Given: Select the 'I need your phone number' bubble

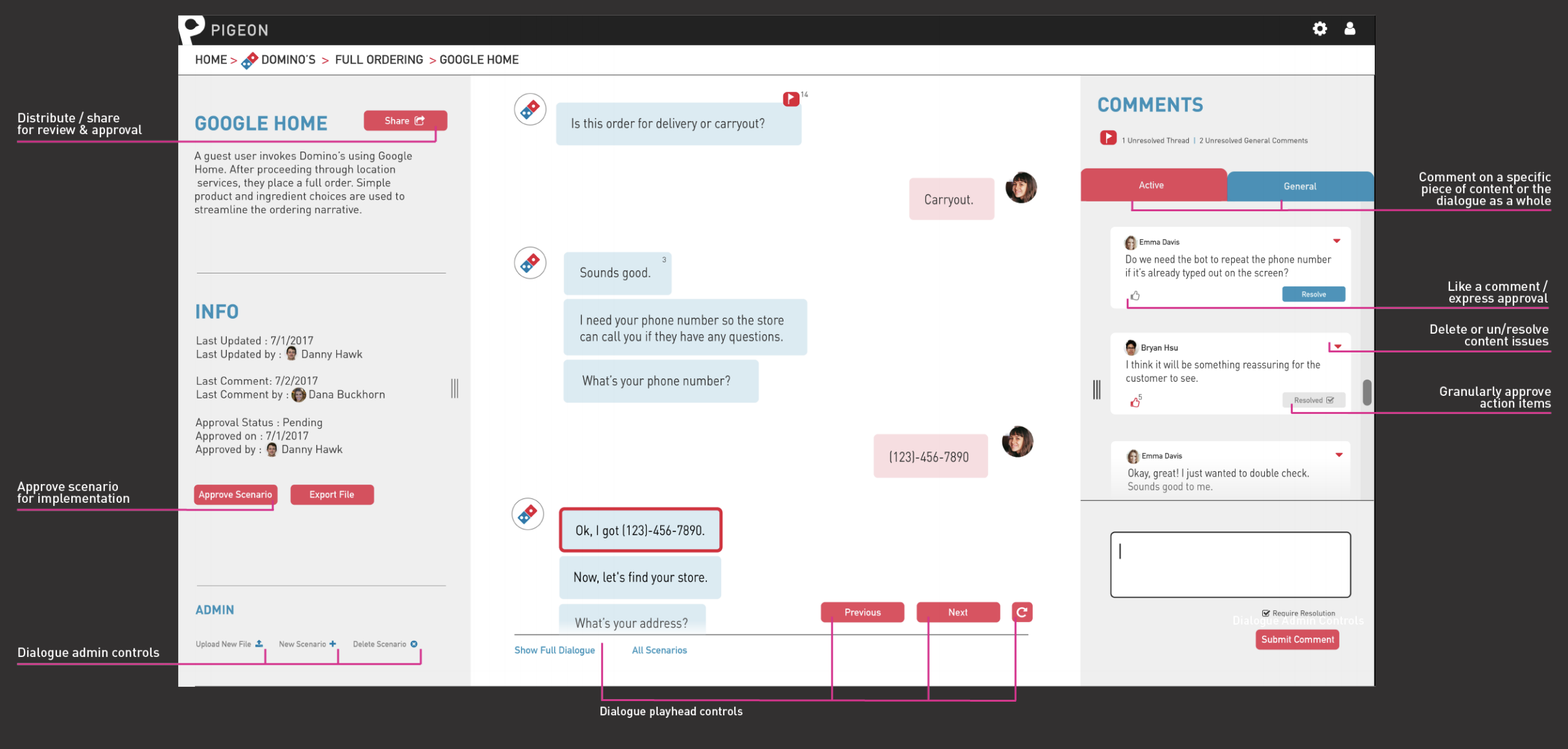Looking at the screenshot, I should 685,328.
